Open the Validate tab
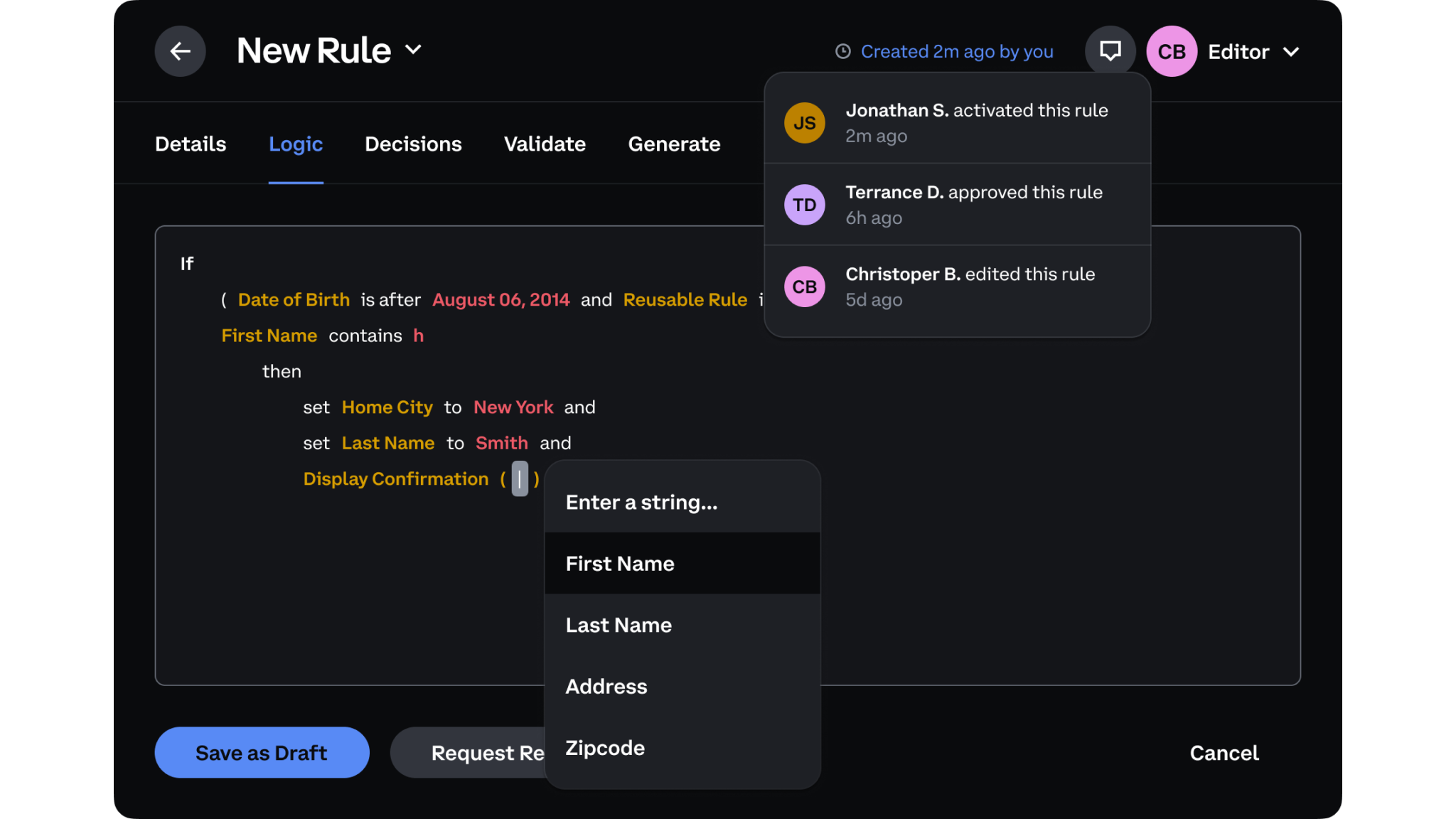The width and height of the screenshot is (1456, 819). click(x=545, y=144)
